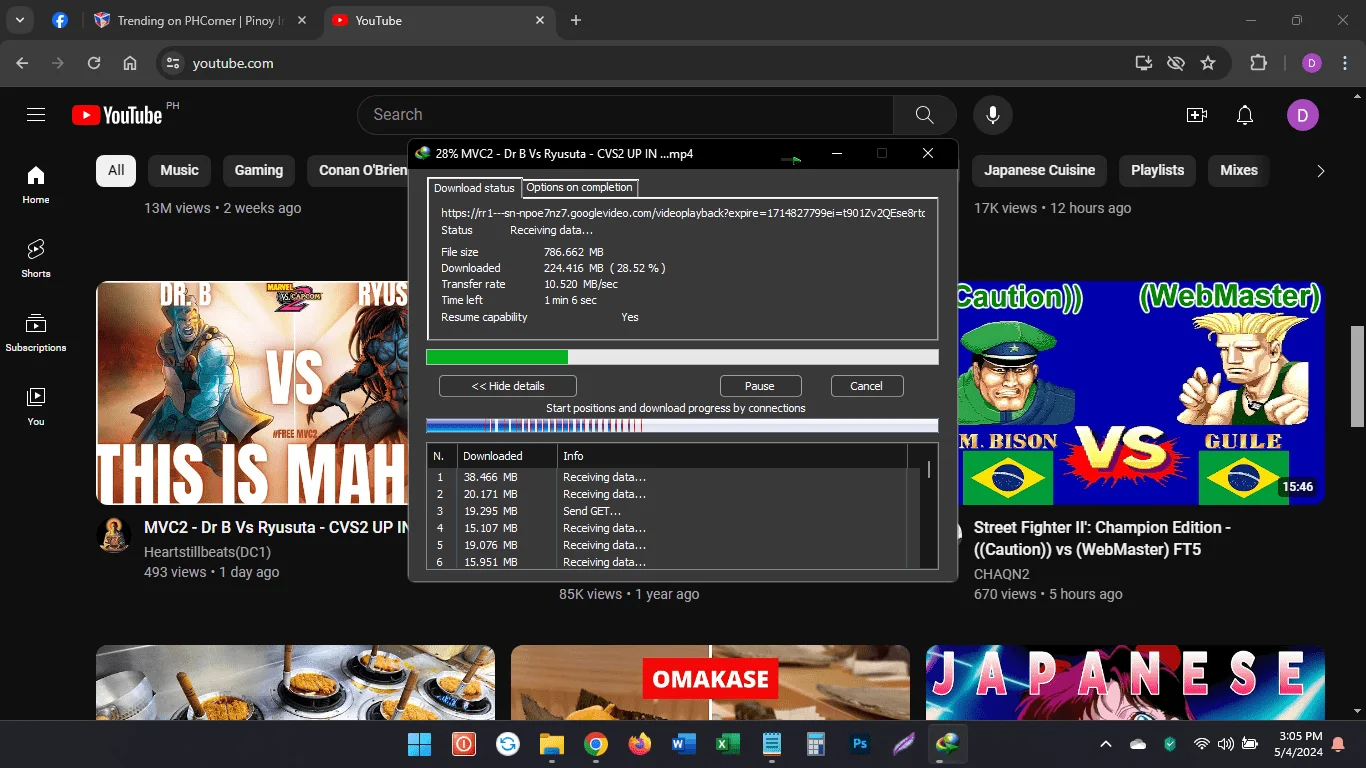The image size is (1366, 768).
Task: Open the YouTube Create video icon
Action: tap(1197, 115)
